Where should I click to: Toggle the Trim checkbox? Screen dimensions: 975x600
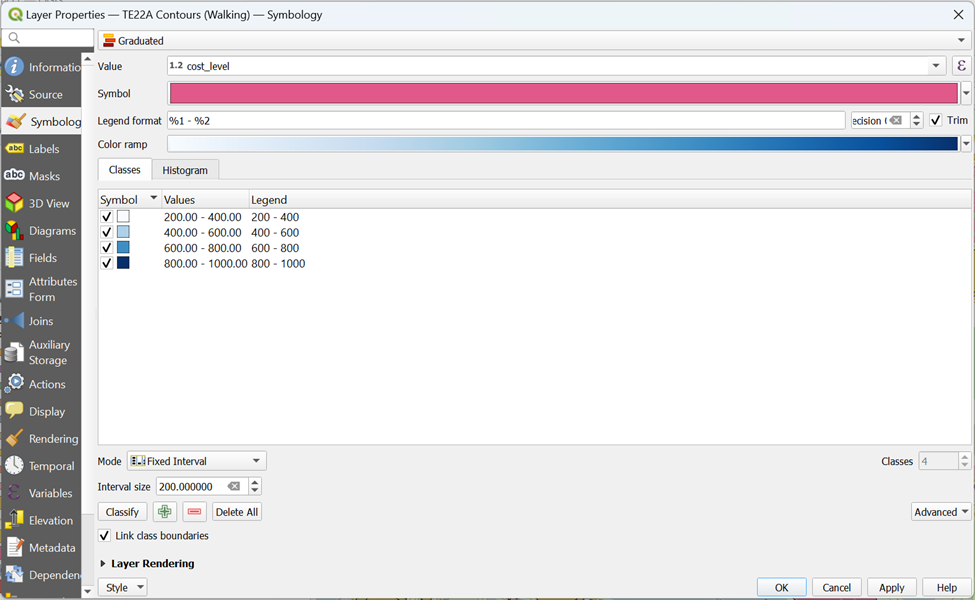click(x=936, y=120)
